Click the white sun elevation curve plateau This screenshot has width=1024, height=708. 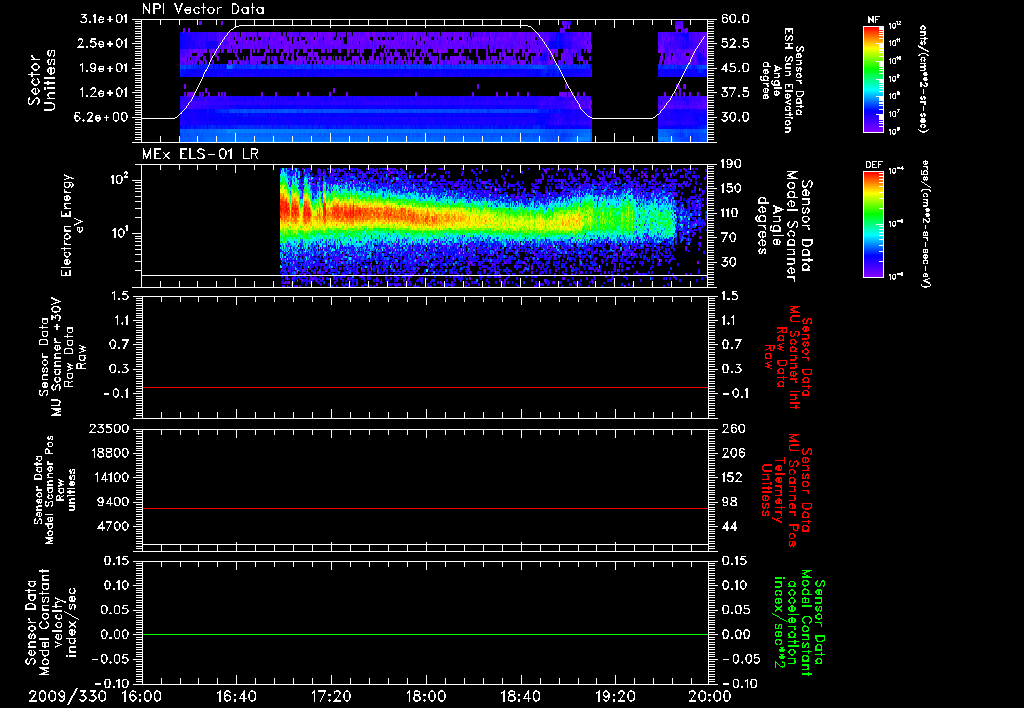pyautogui.click(x=382, y=26)
